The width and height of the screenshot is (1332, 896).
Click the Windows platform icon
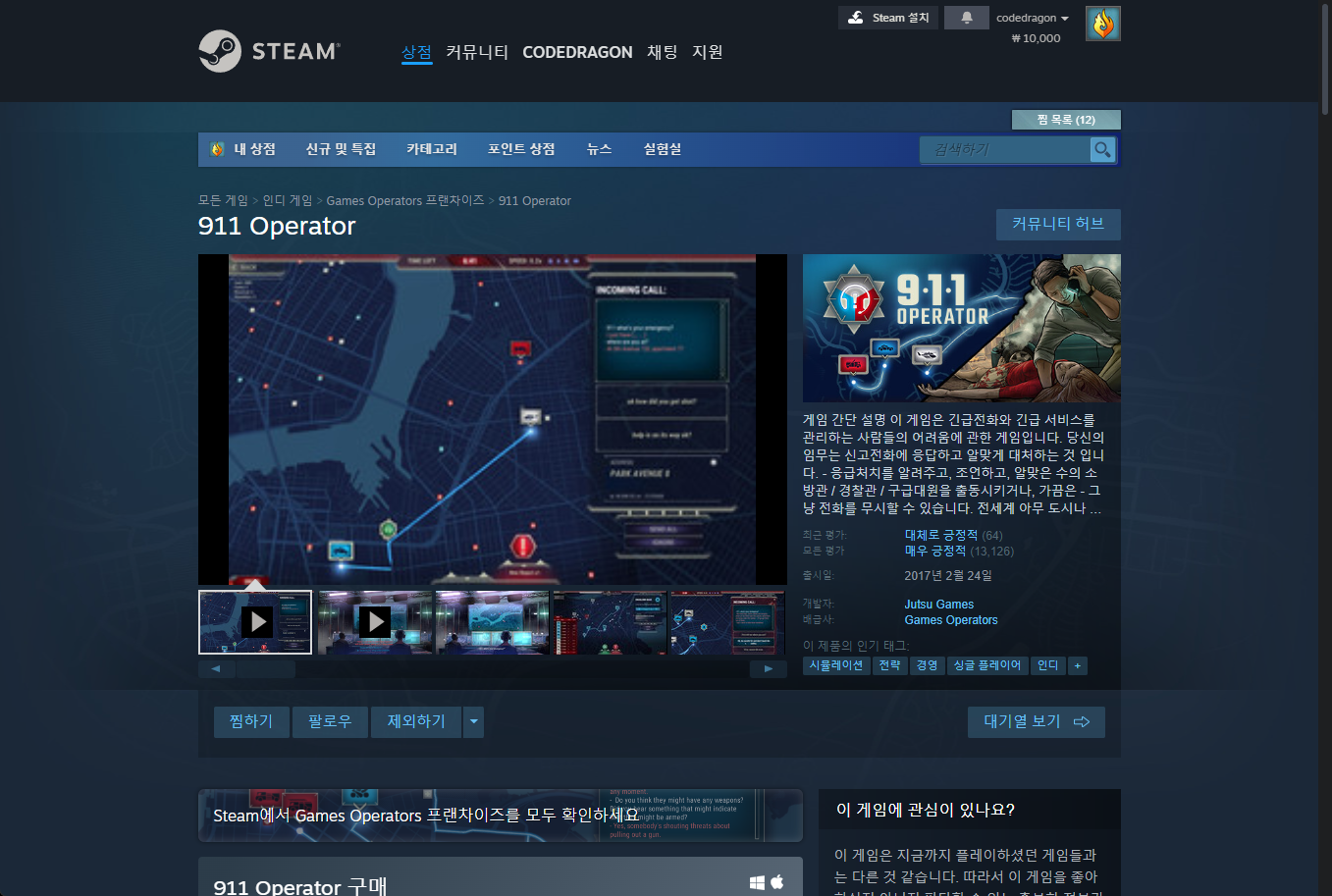coord(757,882)
